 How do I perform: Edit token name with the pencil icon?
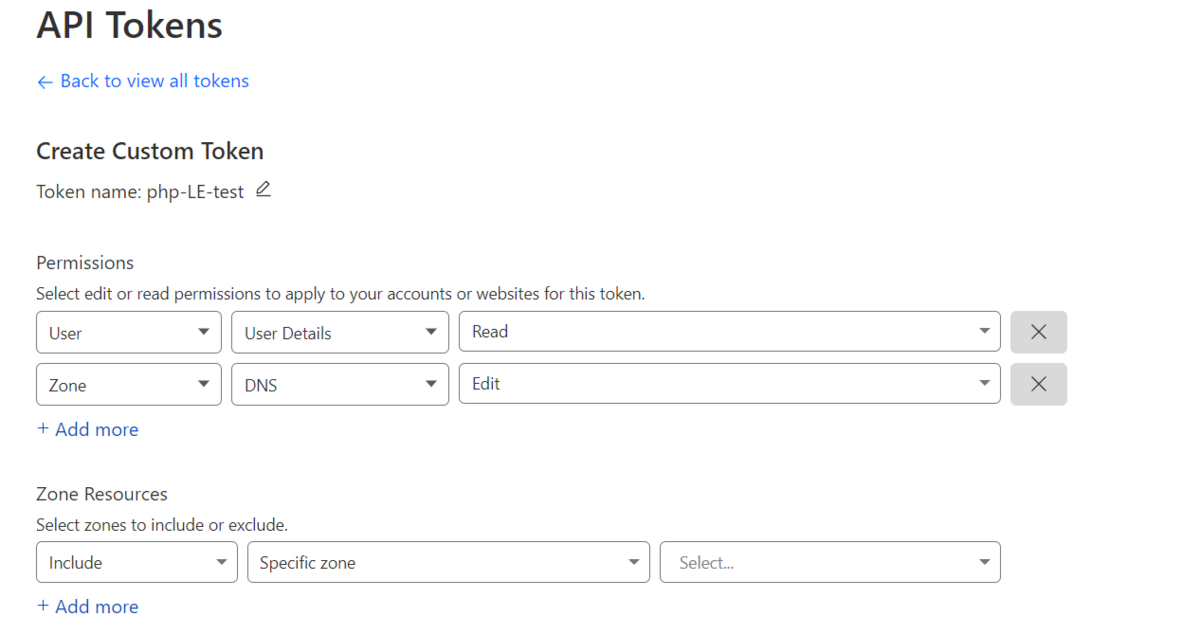coord(263,189)
